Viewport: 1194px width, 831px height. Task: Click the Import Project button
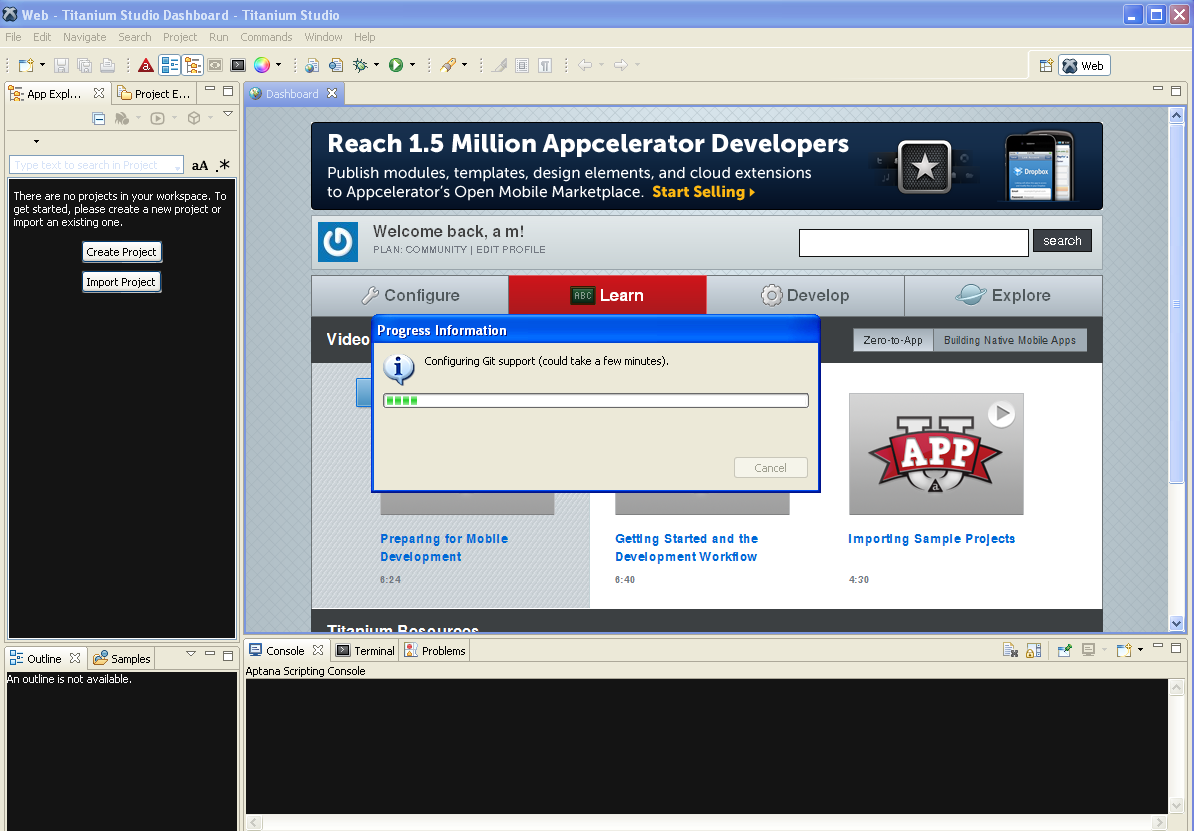[x=121, y=282]
